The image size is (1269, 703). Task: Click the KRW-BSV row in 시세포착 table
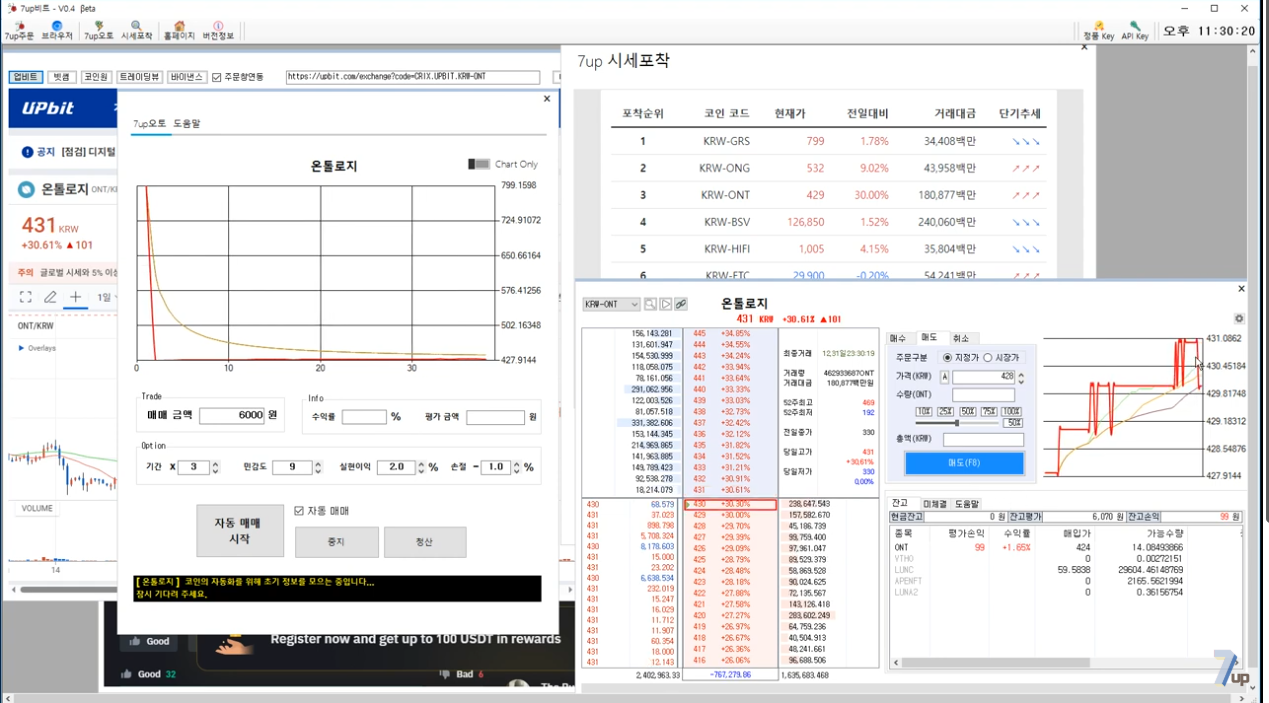(828, 222)
